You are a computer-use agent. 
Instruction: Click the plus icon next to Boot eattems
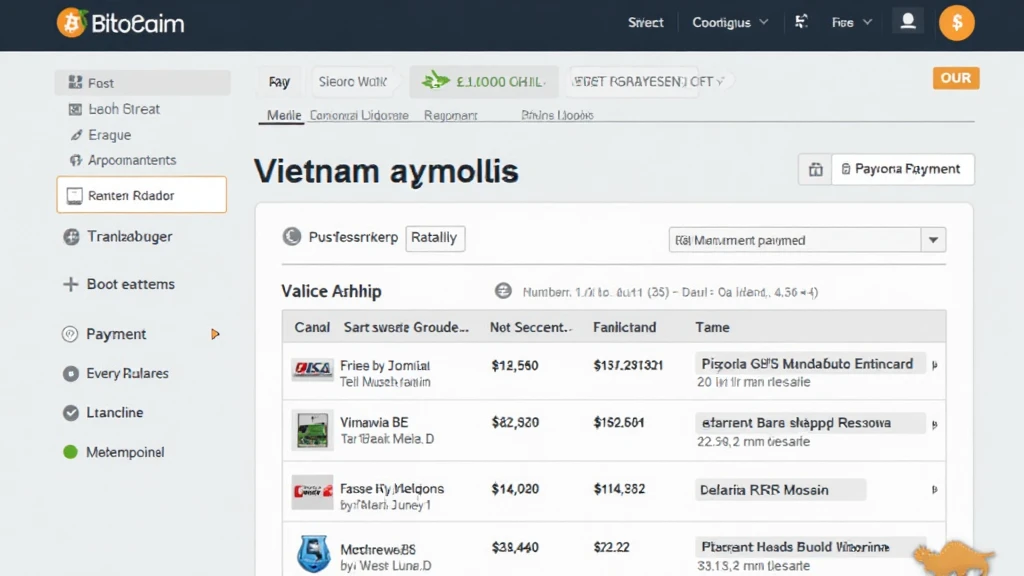pyautogui.click(x=70, y=284)
